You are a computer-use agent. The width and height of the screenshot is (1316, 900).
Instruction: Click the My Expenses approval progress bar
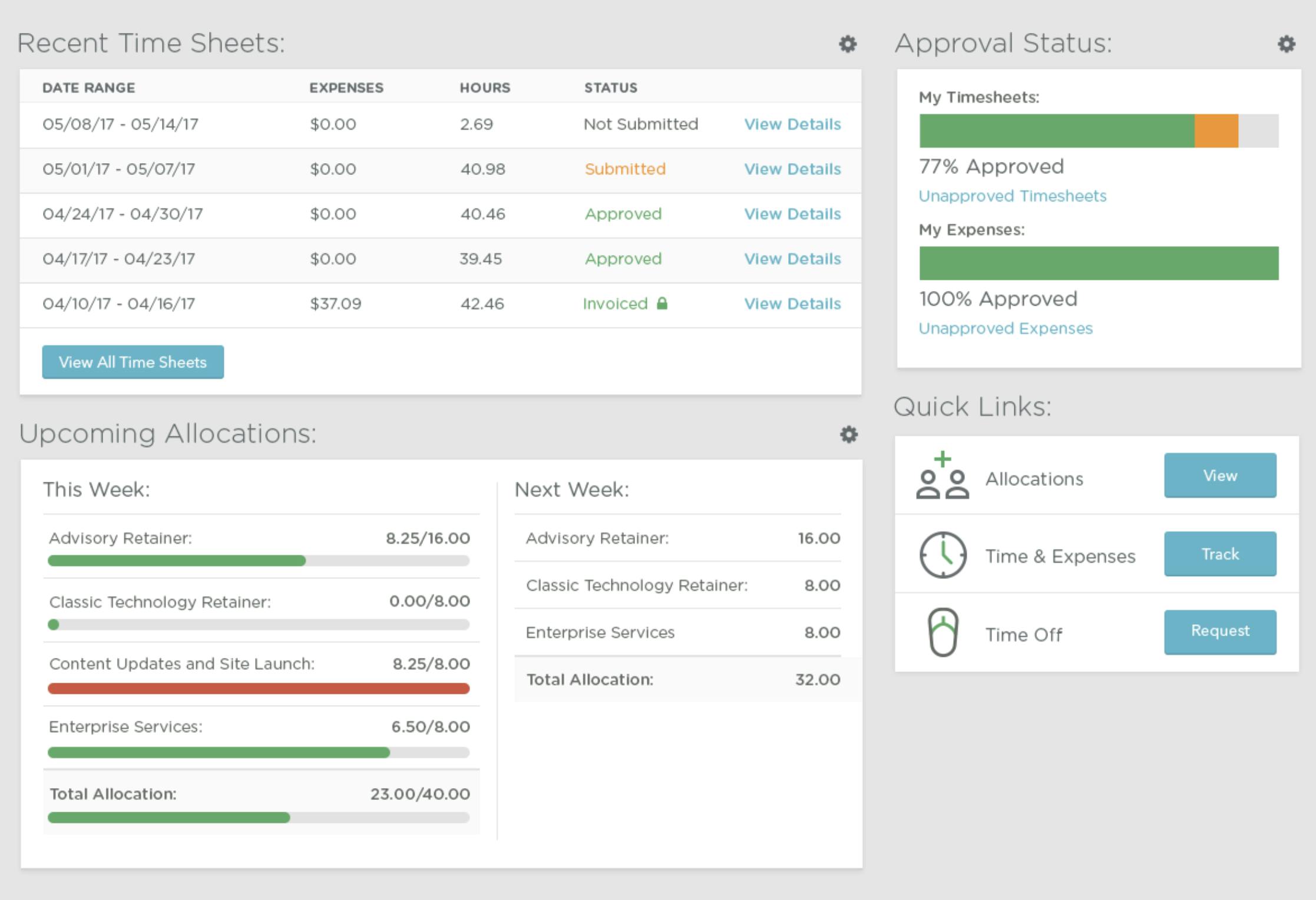click(1099, 263)
